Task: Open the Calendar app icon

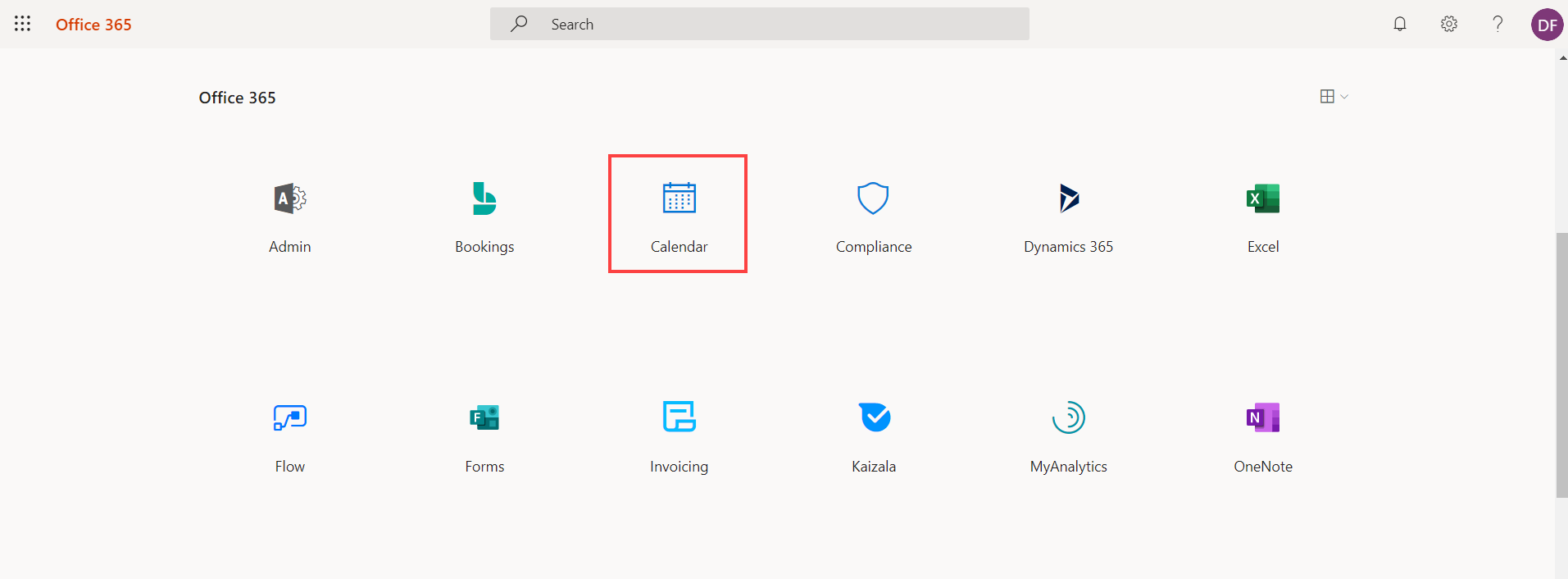Action: (679, 198)
